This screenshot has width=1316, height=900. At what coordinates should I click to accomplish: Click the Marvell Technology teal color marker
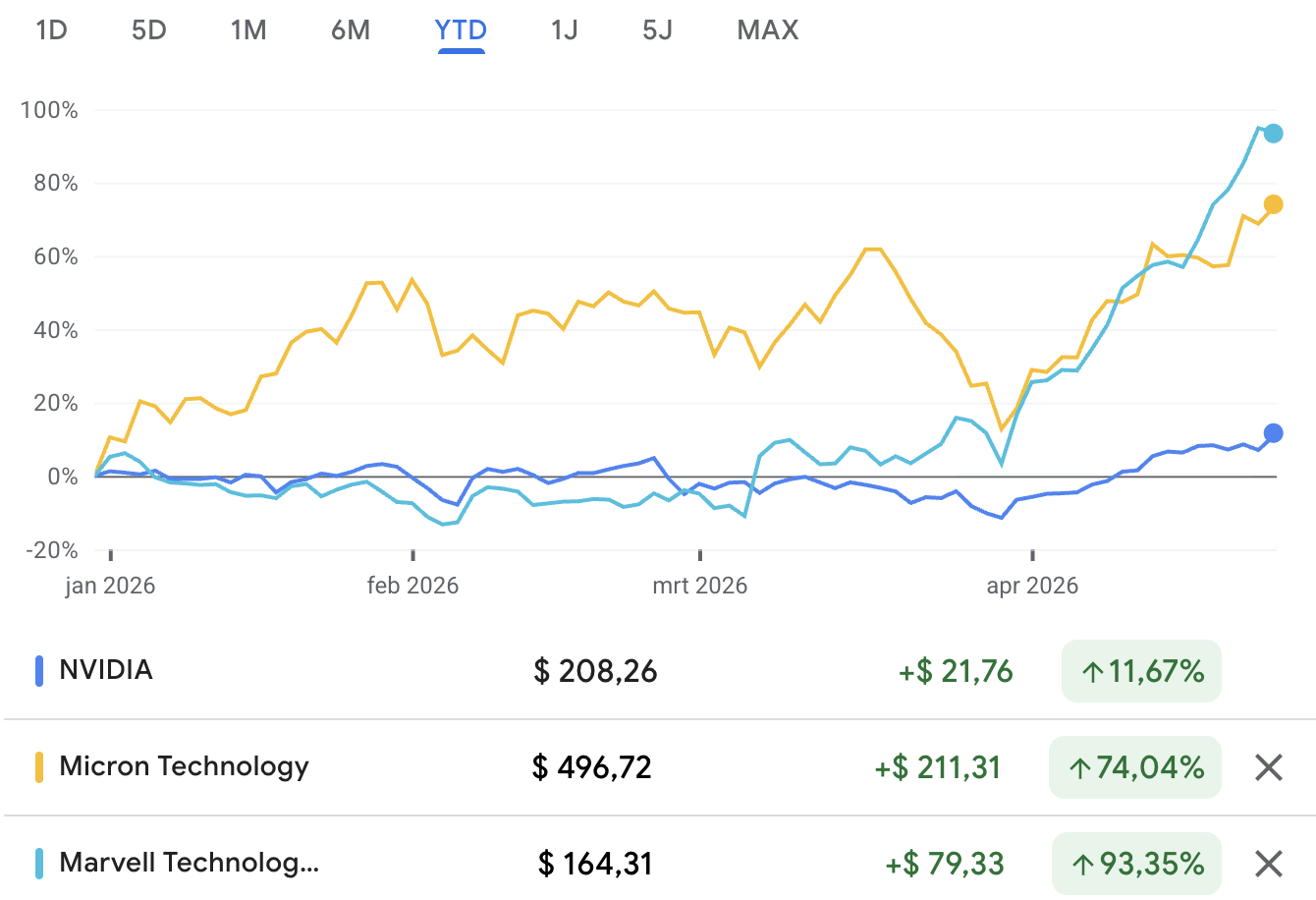point(39,864)
